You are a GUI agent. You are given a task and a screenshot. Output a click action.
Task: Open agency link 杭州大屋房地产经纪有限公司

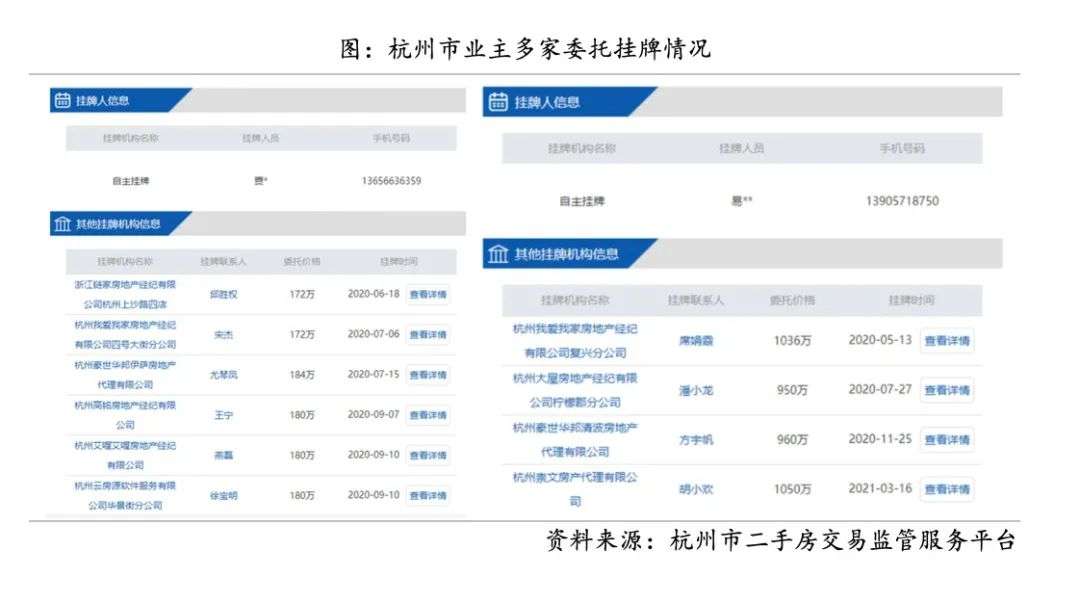pyautogui.click(x=575, y=390)
